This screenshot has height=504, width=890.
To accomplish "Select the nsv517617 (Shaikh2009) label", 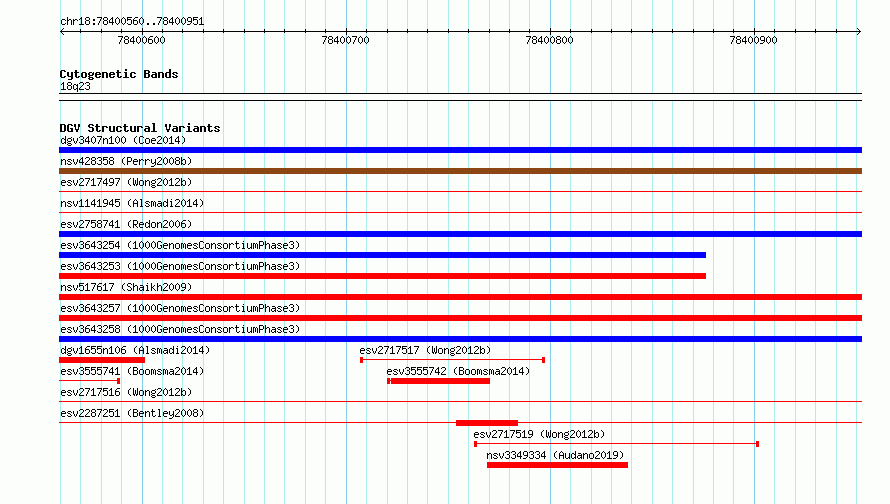I will click(x=126, y=287).
